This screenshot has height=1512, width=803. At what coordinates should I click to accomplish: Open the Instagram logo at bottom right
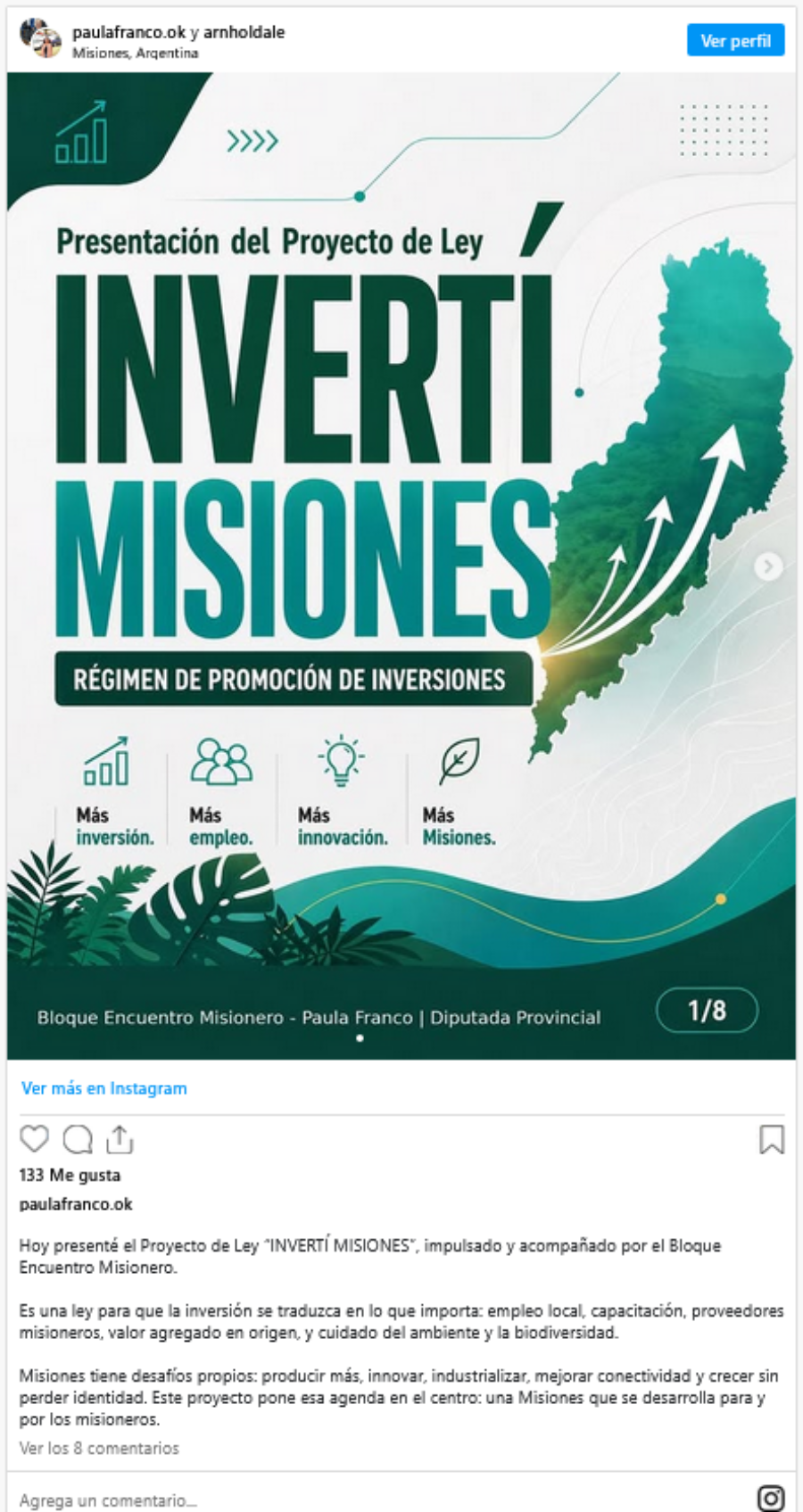pyautogui.click(x=771, y=1499)
